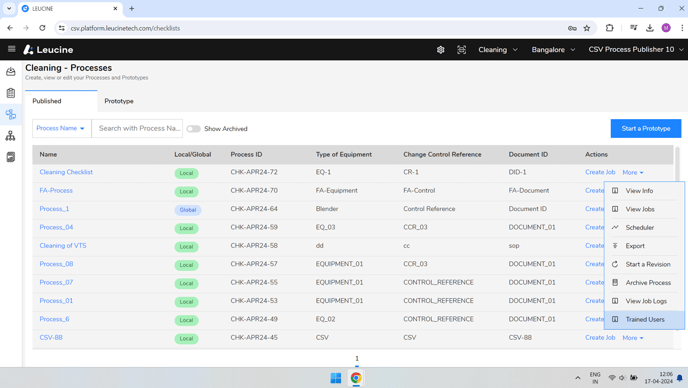Switch to the Prototype tab
688x388 pixels.
click(x=119, y=101)
